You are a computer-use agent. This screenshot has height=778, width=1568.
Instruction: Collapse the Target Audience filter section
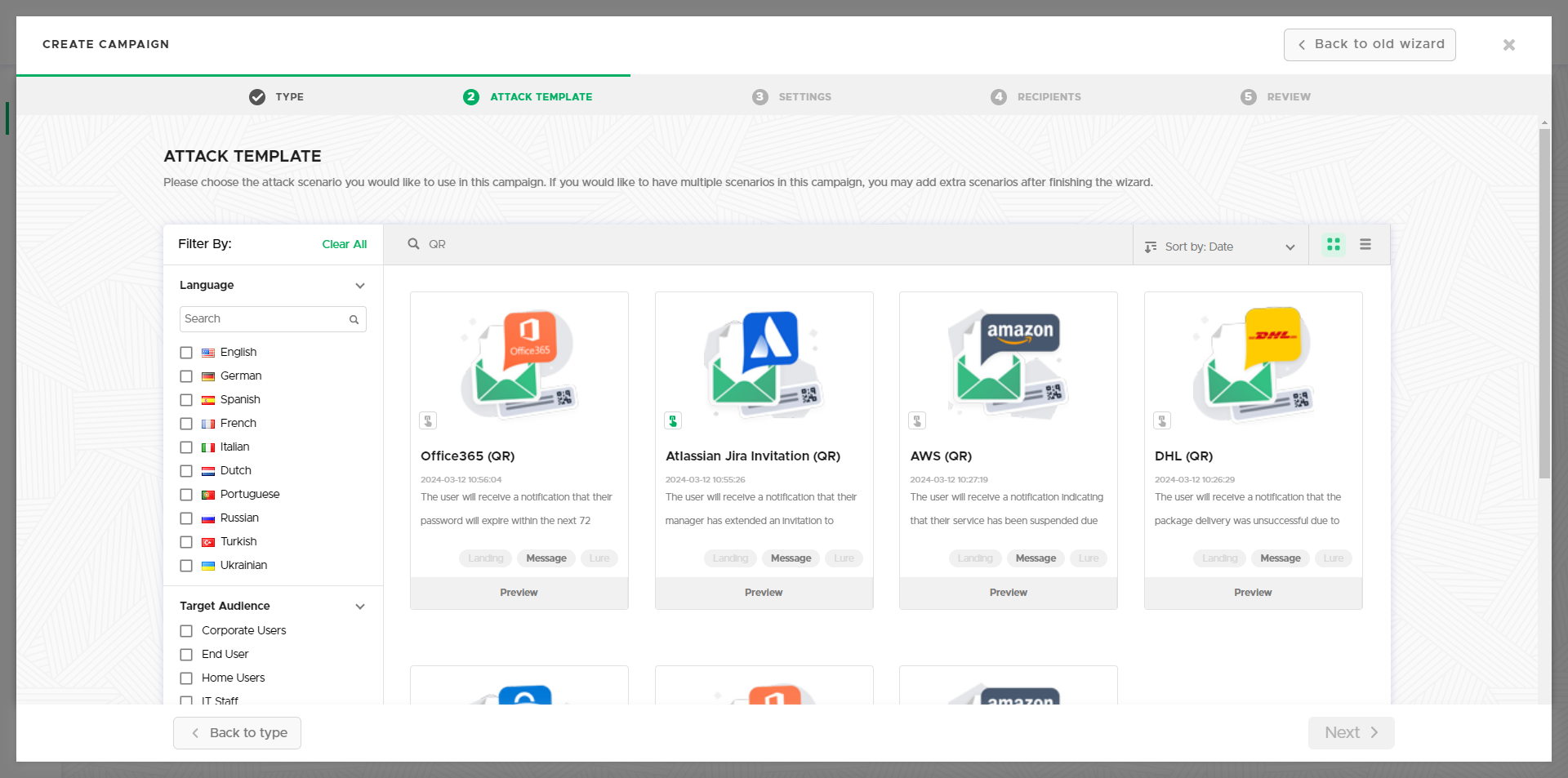coord(360,607)
